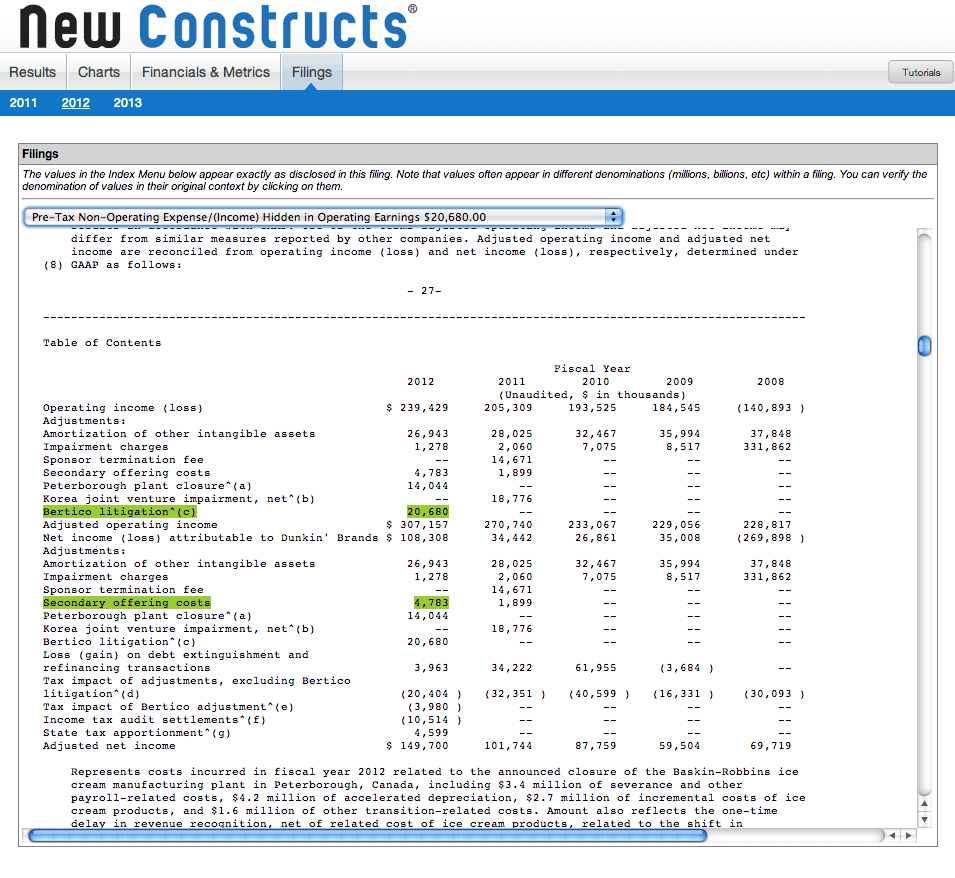Choose the 2013 filing year
Viewport: 955px width, 878px height.
tap(127, 103)
